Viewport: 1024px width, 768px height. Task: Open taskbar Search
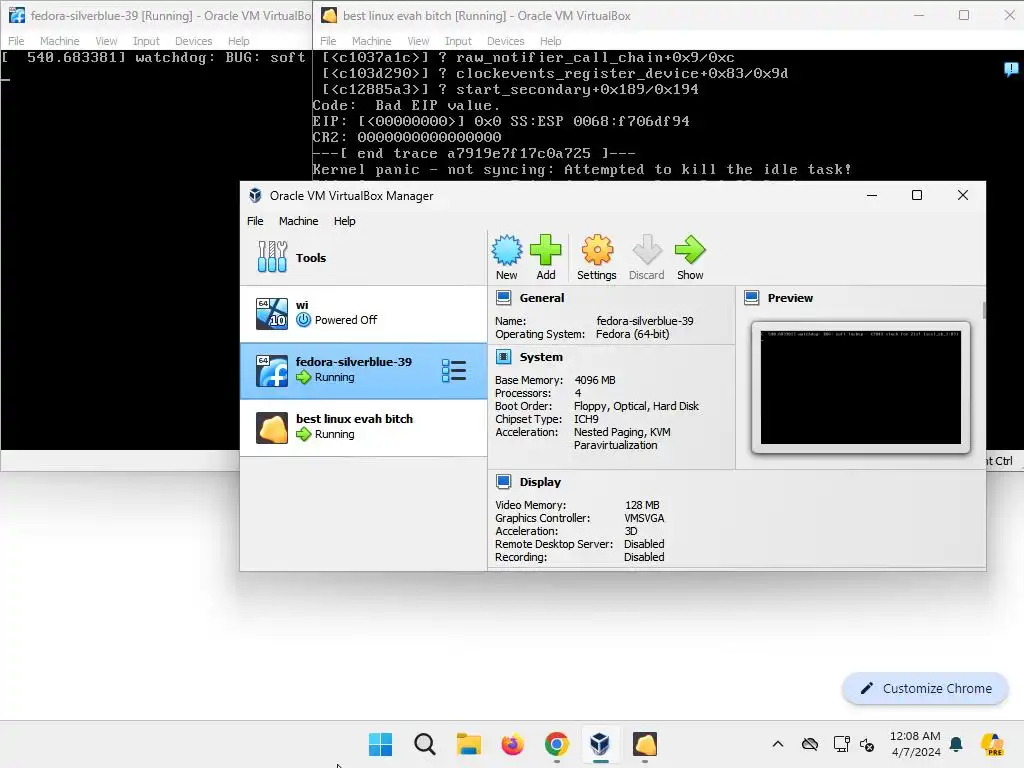tap(424, 744)
